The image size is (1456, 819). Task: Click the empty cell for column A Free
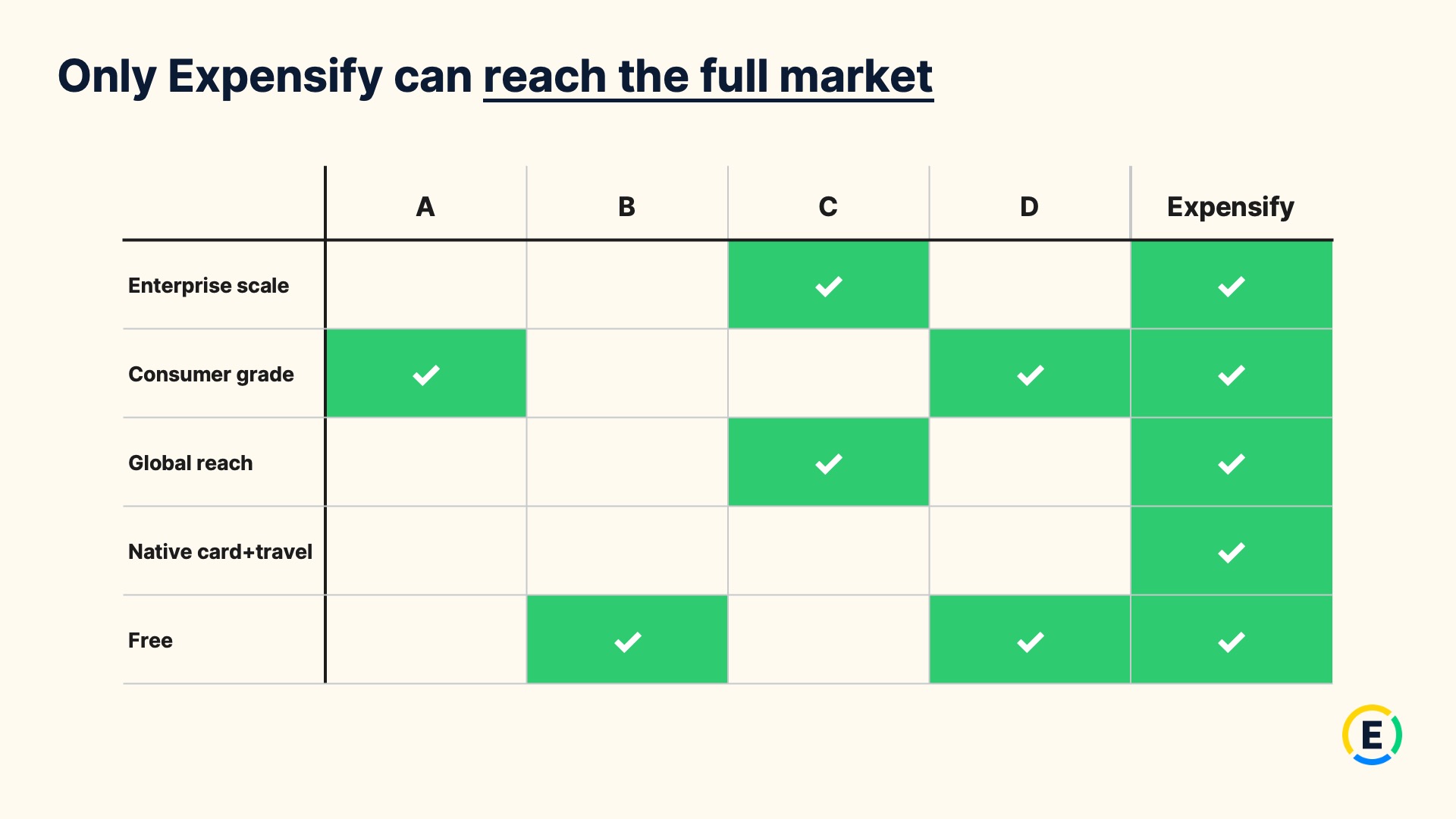[x=426, y=640]
